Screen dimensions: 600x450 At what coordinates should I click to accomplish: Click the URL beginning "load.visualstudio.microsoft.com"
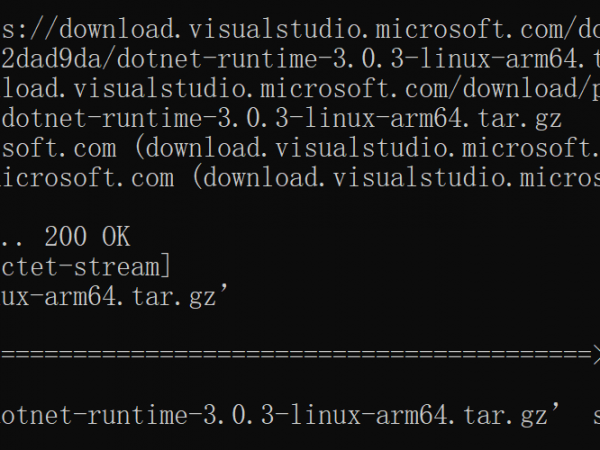pyautogui.click(x=230, y=86)
